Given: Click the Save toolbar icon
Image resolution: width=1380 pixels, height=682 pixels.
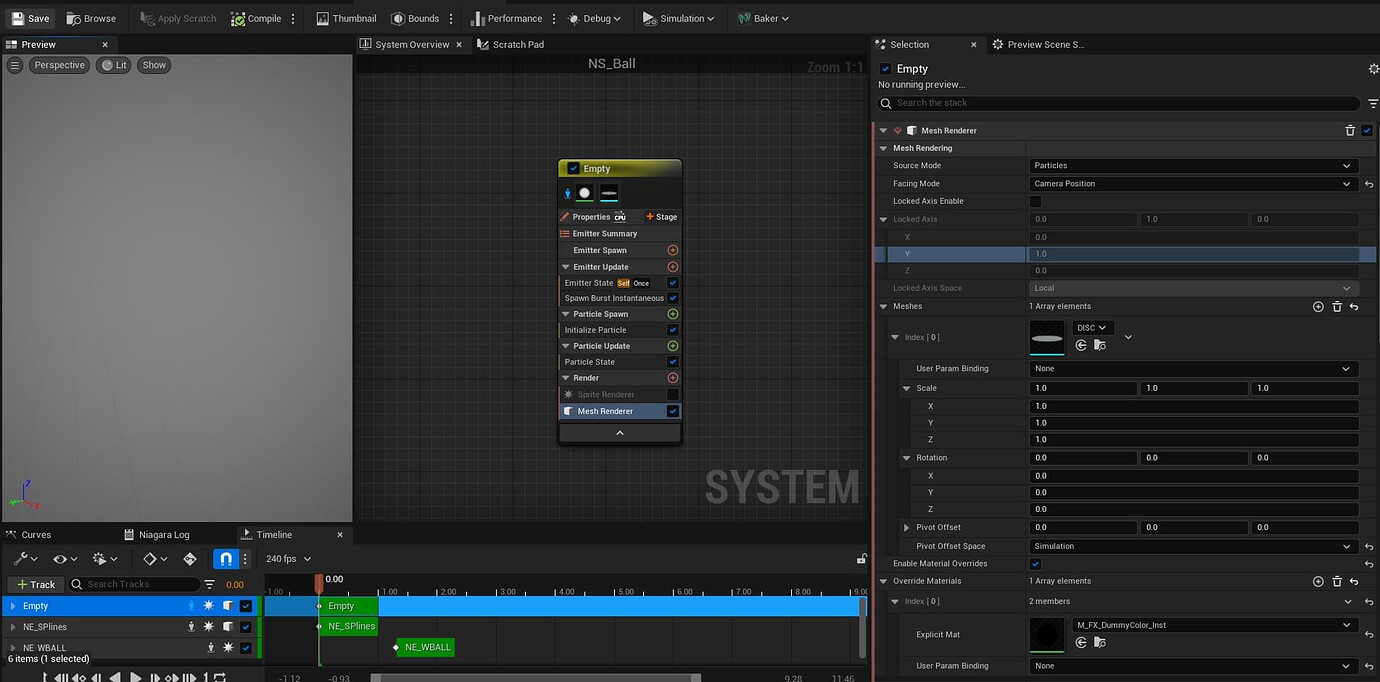Looking at the screenshot, I should coord(17,18).
